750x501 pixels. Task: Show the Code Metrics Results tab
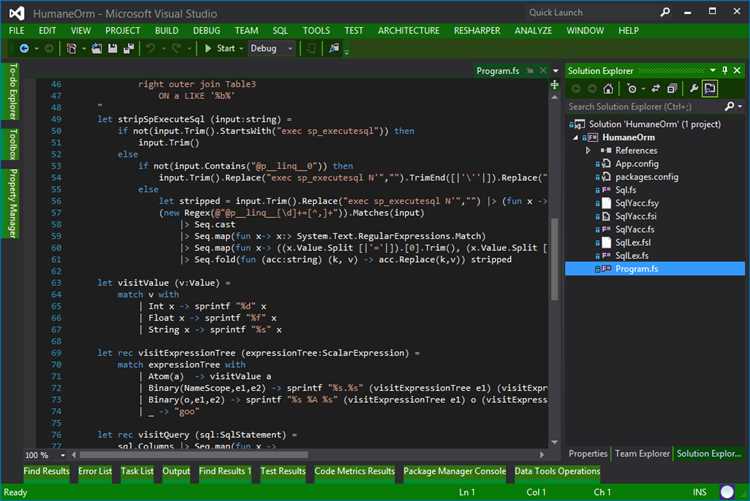tap(354, 471)
